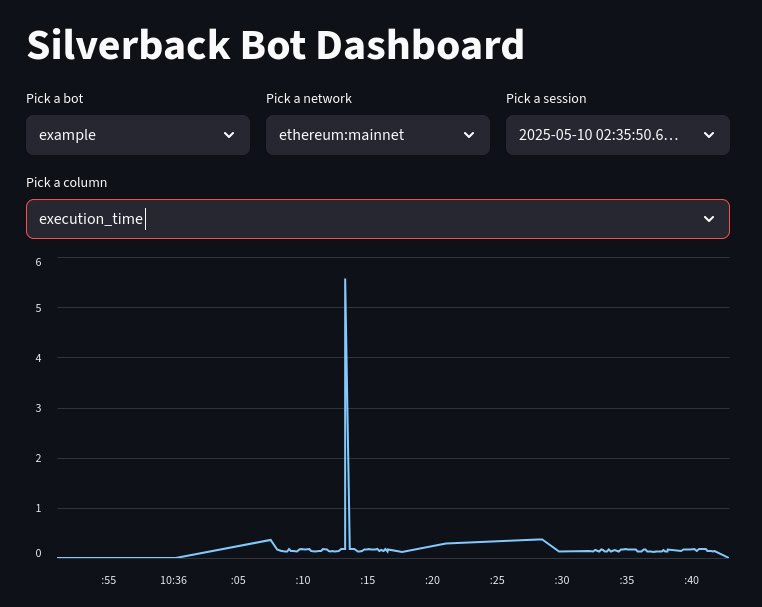Click the y-axis label 2
This screenshot has height=607, width=762.
[38, 458]
